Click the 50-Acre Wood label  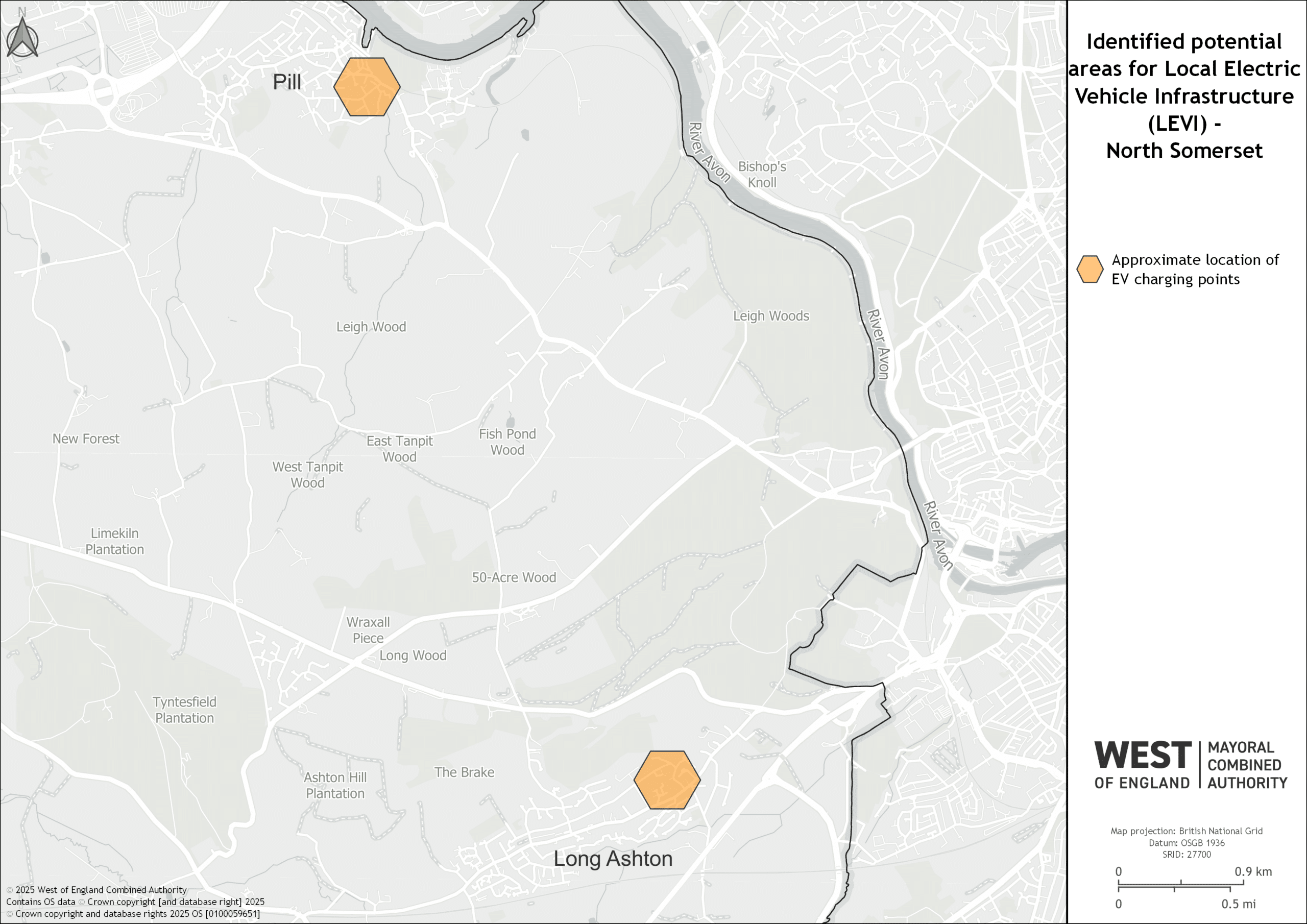click(514, 577)
